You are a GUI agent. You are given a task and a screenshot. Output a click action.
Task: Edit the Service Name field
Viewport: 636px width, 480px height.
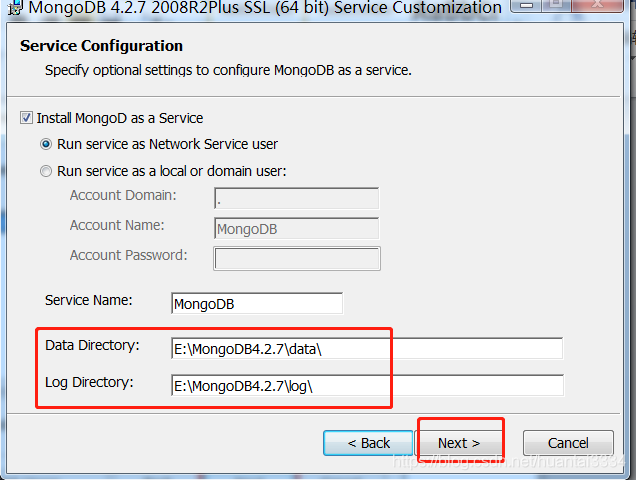[x=257, y=303]
